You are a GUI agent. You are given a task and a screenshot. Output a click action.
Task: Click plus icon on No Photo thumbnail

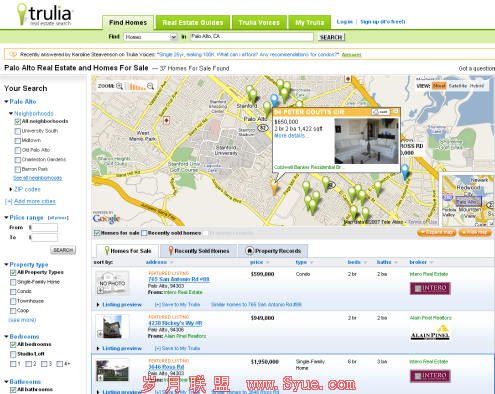(100, 291)
